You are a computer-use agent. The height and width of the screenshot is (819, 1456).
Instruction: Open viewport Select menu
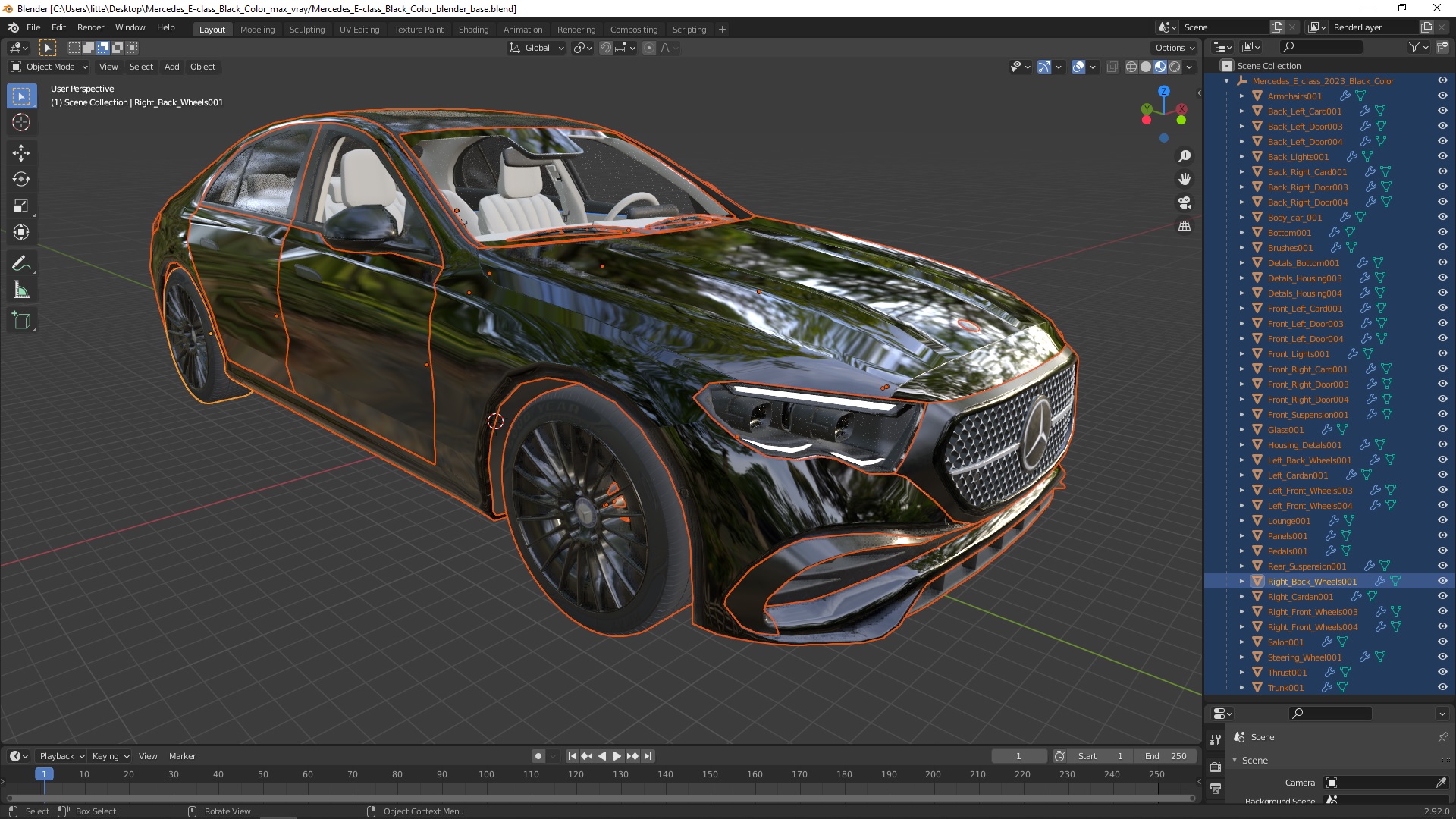tap(141, 67)
